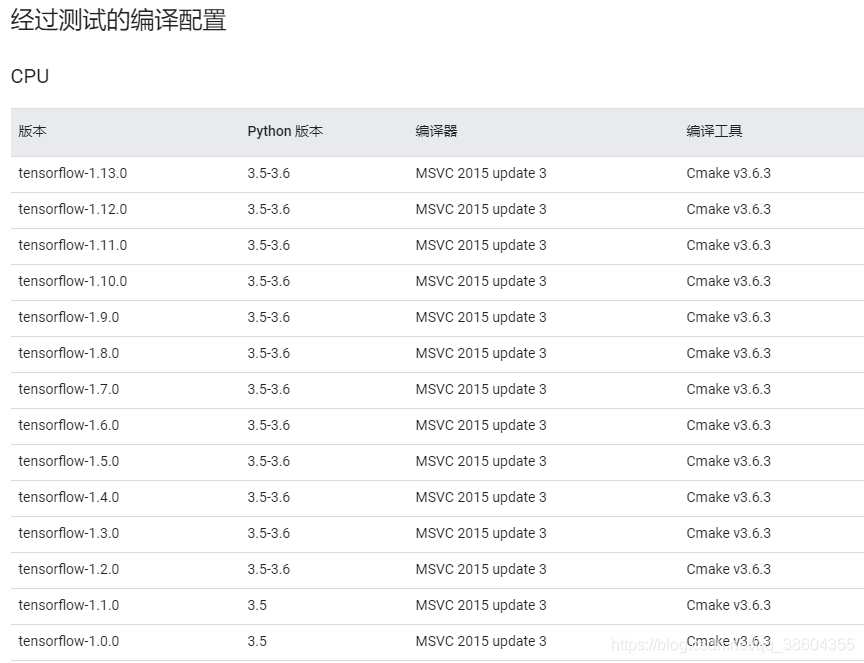
Task: Click Cmake v3.6.3 in the tensorflow-1.10.0 row
Action: (728, 281)
